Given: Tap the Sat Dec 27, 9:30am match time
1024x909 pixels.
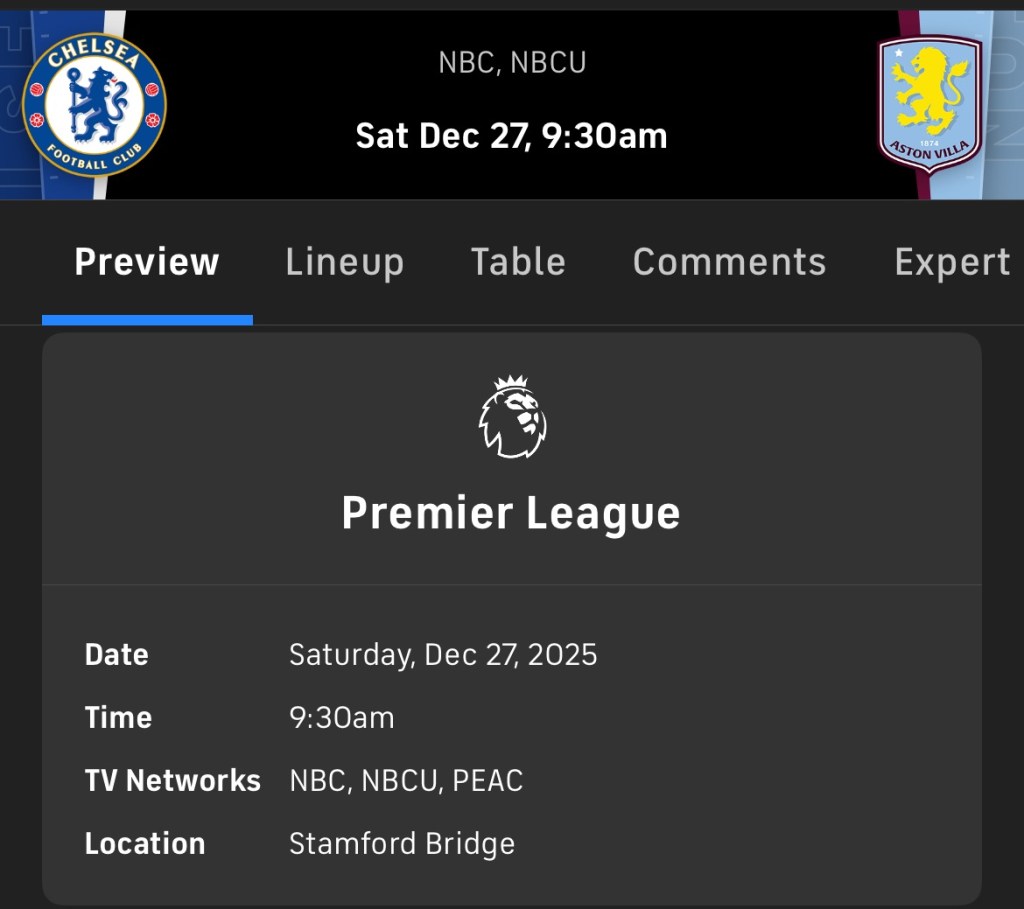Looking at the screenshot, I should (511, 136).
